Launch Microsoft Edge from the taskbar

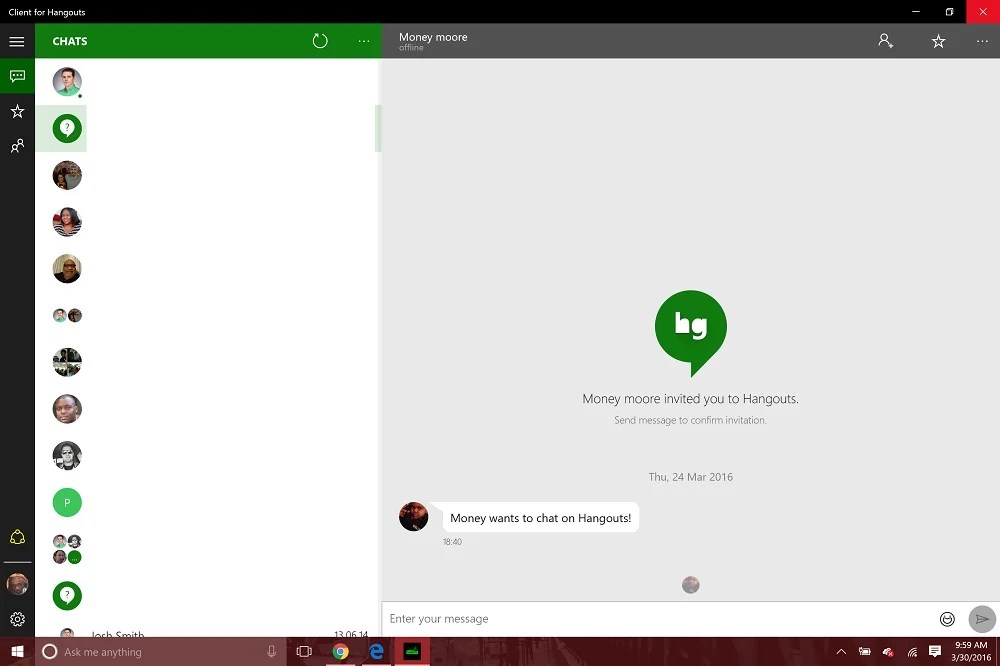376,651
